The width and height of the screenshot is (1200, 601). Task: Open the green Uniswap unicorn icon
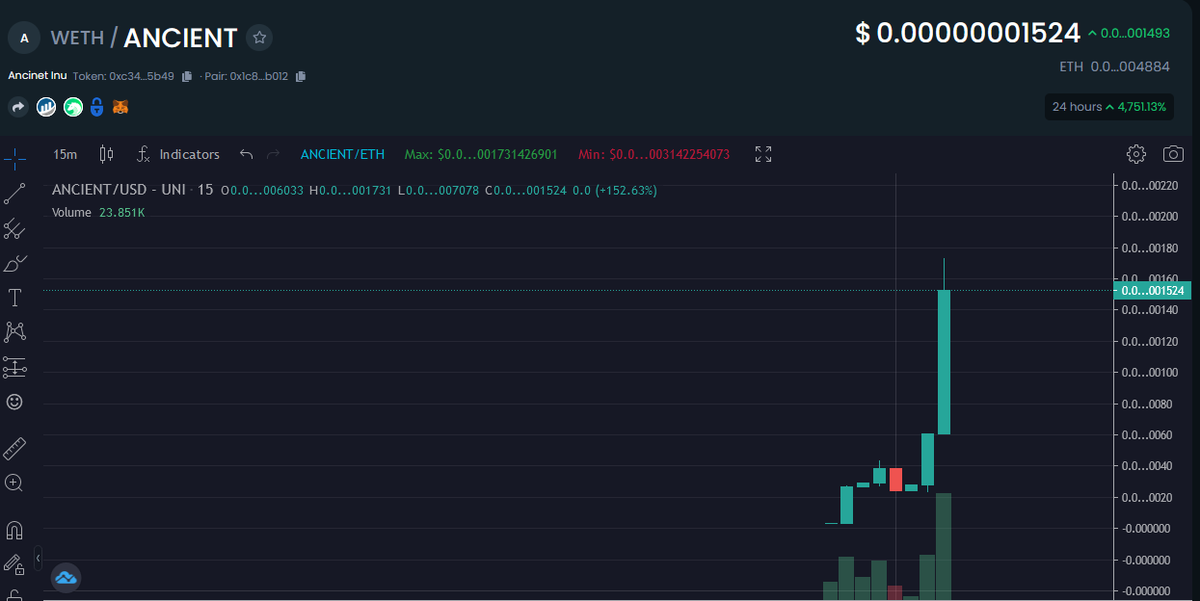click(x=73, y=106)
